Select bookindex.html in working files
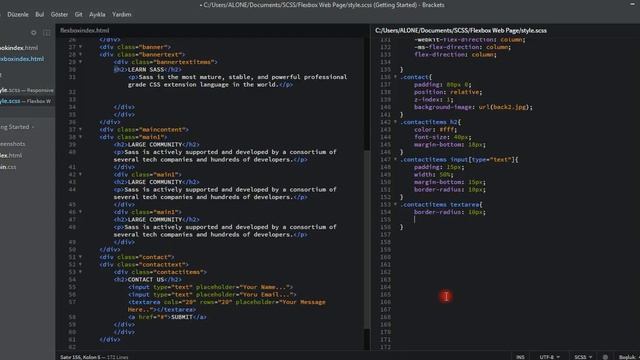Image resolution: width=640 pixels, height=360 pixels. coord(19,48)
